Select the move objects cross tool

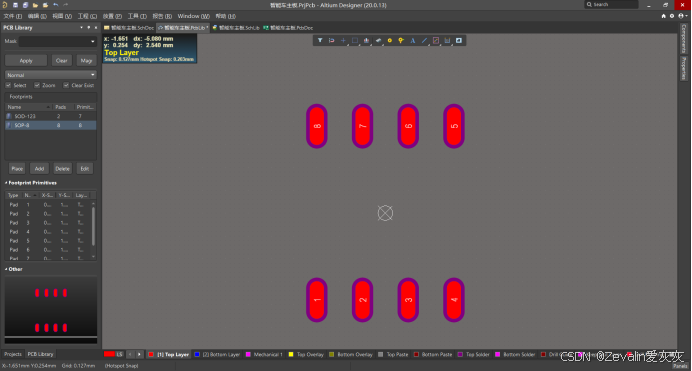coord(343,40)
